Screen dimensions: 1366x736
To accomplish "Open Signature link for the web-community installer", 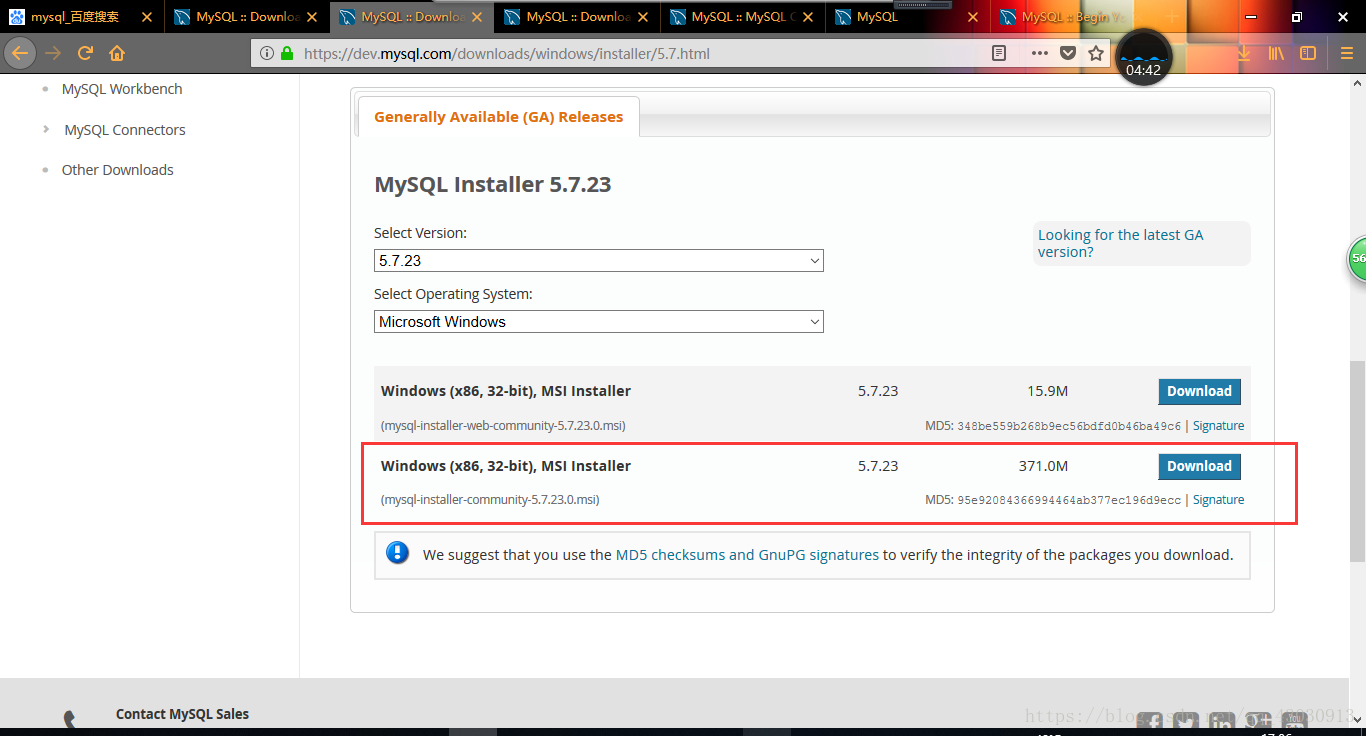I will [x=1218, y=425].
